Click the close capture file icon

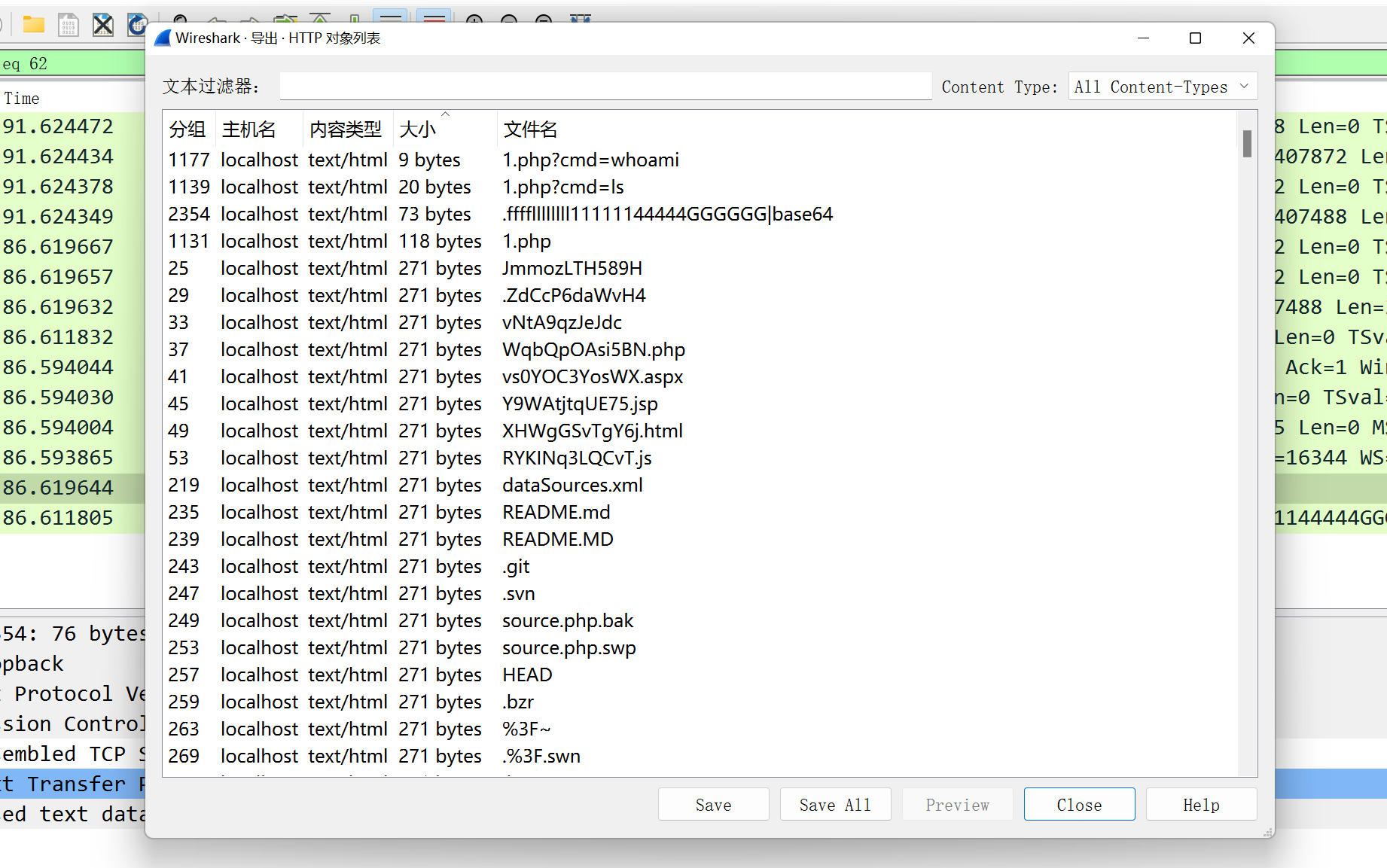click(x=103, y=25)
